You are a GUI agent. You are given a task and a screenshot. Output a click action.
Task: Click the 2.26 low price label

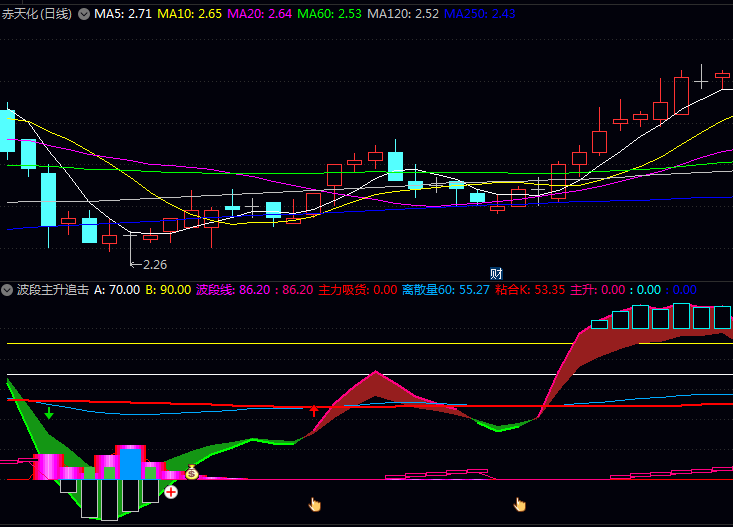149,265
